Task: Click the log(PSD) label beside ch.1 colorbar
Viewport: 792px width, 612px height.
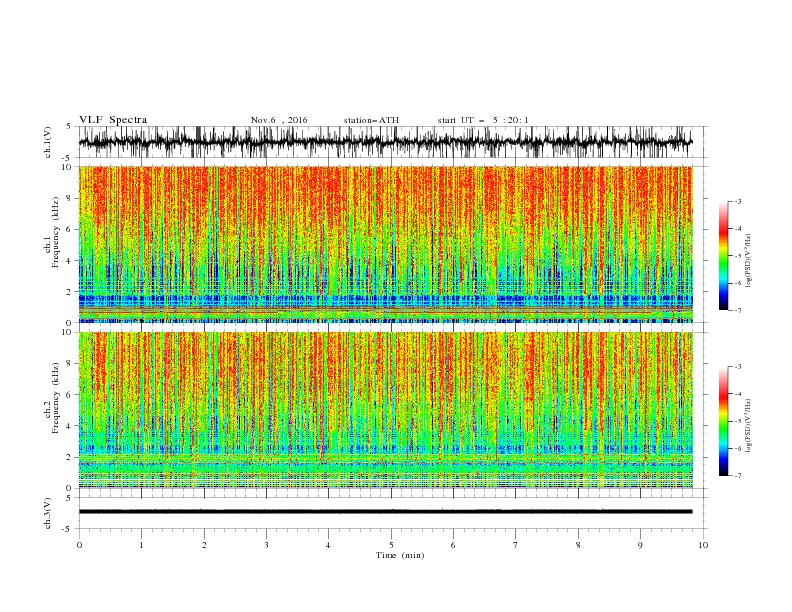Action: (x=748, y=261)
